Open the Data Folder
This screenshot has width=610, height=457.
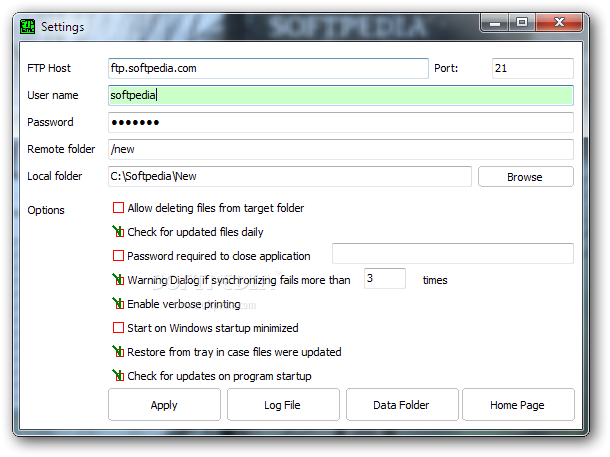pos(402,404)
